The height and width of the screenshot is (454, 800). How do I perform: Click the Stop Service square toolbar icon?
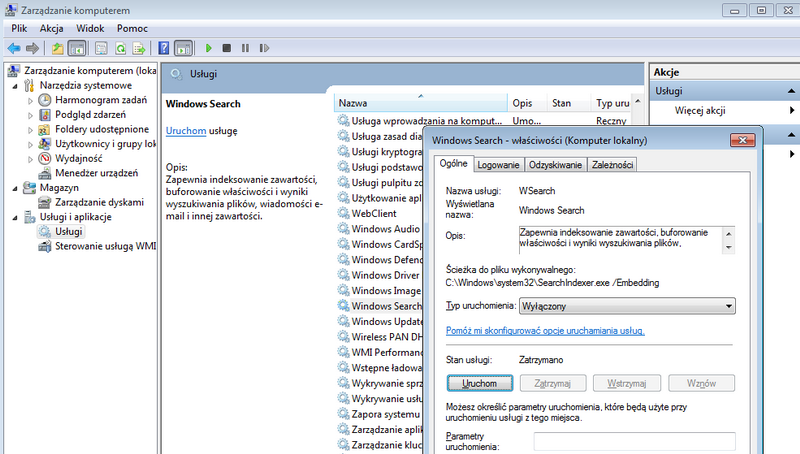pos(227,48)
